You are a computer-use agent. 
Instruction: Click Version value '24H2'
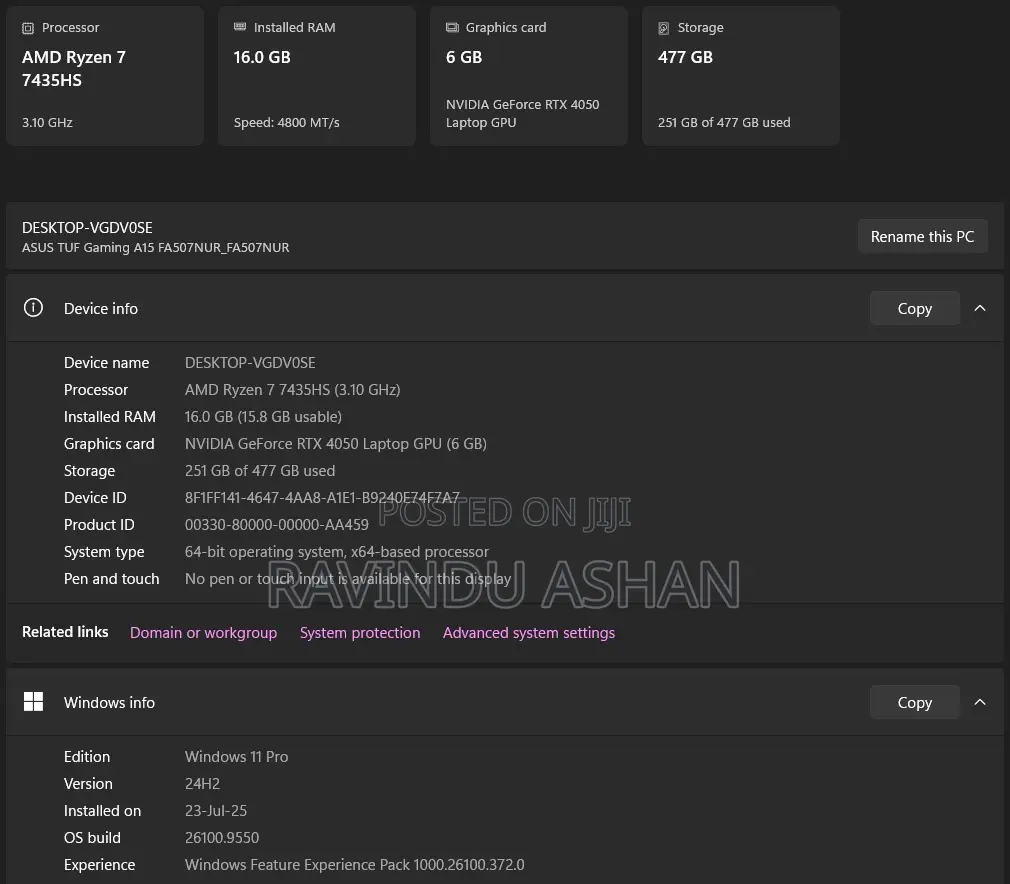click(202, 783)
